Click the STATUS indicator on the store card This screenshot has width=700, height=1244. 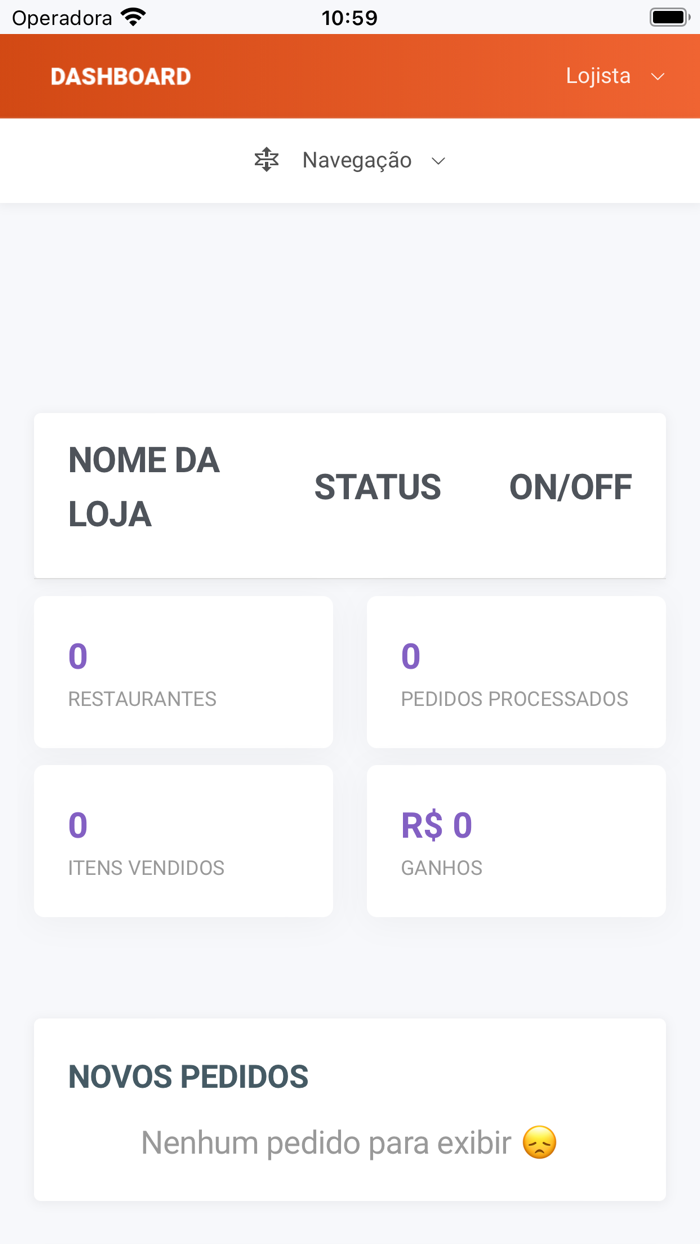(x=377, y=487)
